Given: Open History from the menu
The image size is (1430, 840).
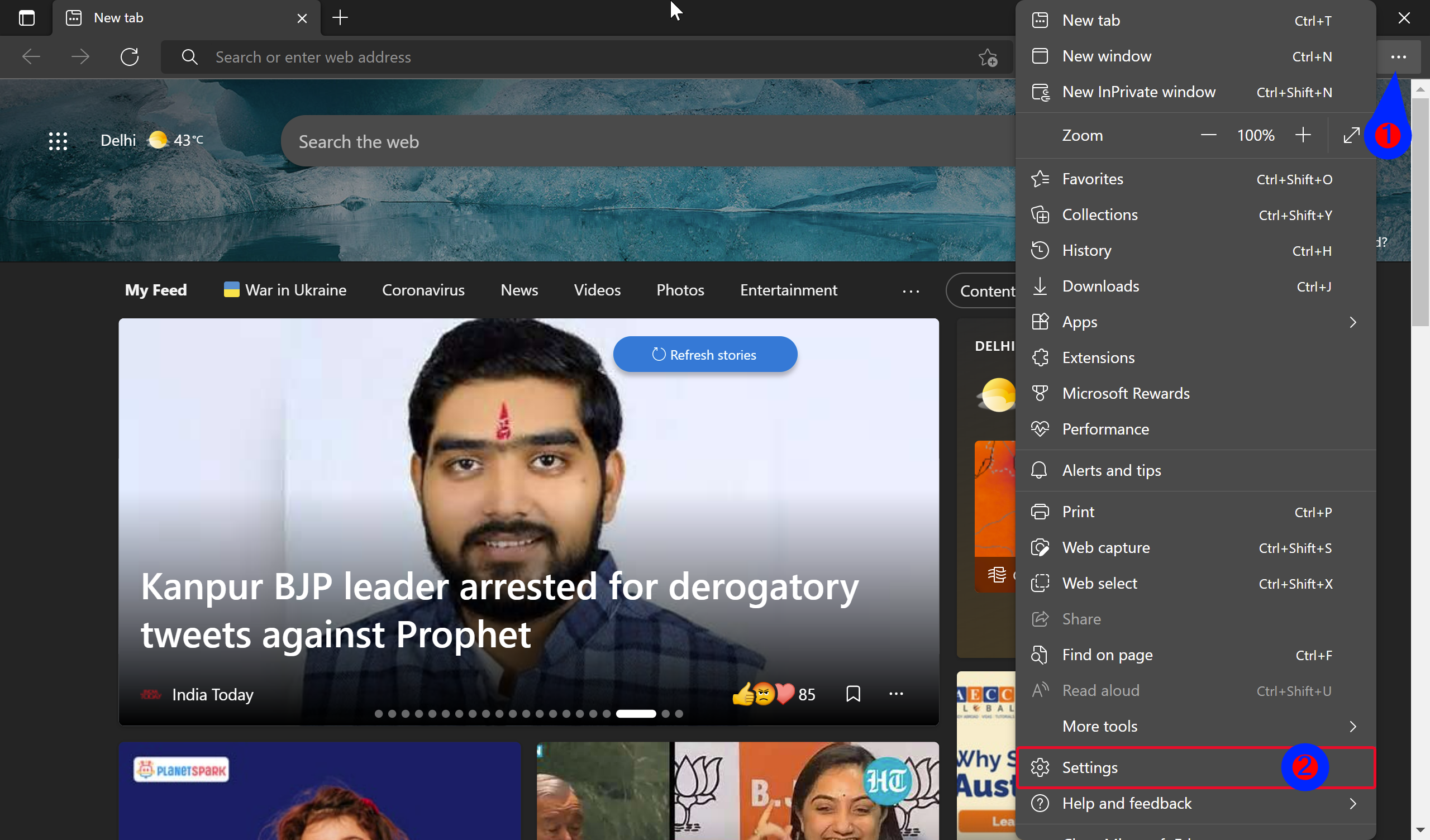Looking at the screenshot, I should pyautogui.click(x=1195, y=250).
